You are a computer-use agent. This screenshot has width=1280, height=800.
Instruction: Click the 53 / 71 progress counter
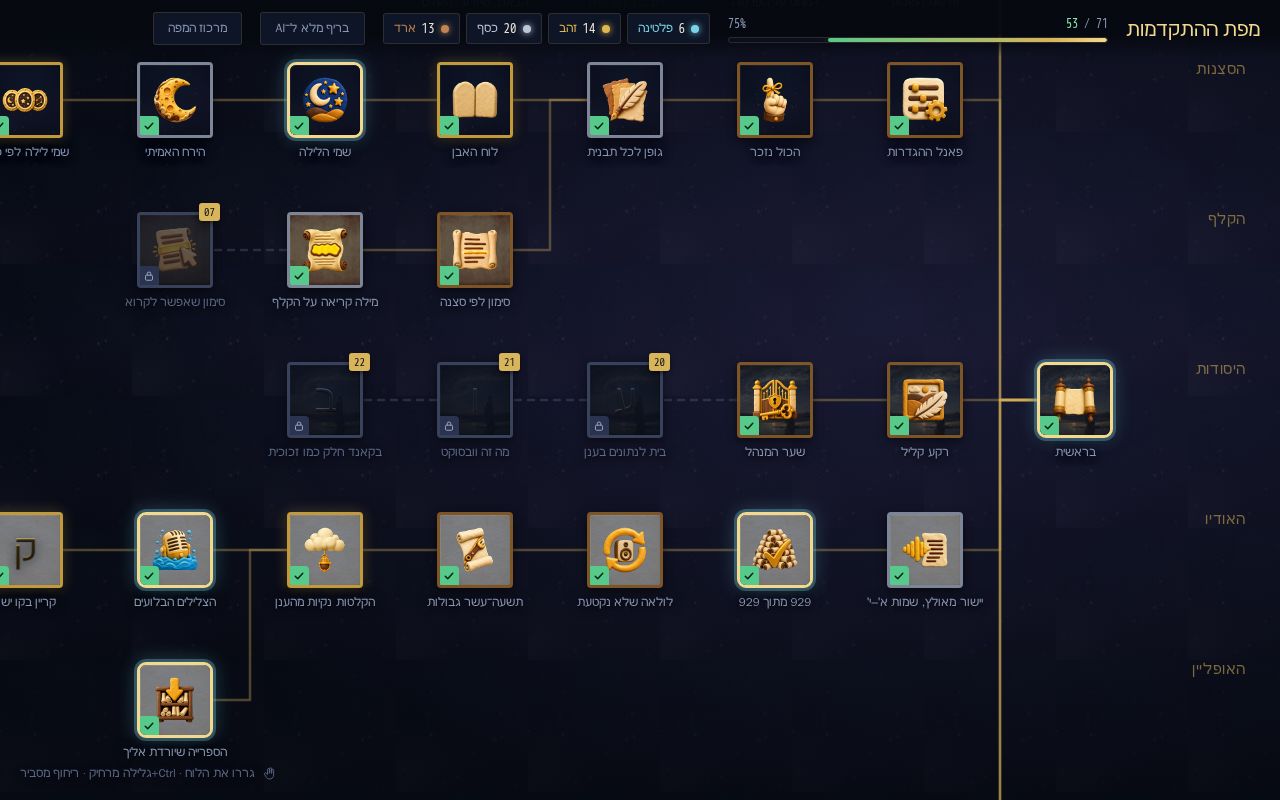pyautogui.click(x=1087, y=23)
